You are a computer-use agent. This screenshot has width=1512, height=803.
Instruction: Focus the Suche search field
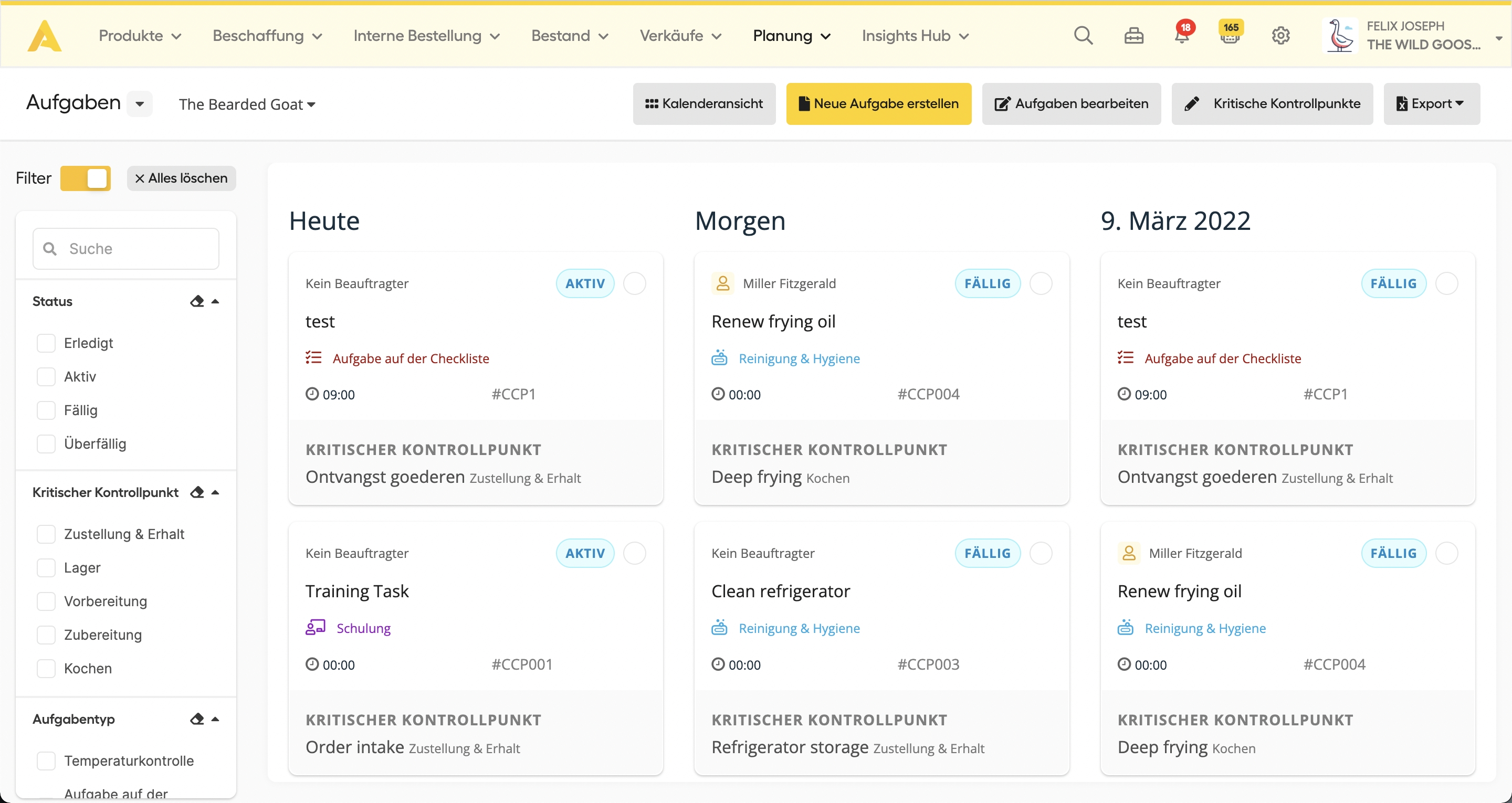126,248
